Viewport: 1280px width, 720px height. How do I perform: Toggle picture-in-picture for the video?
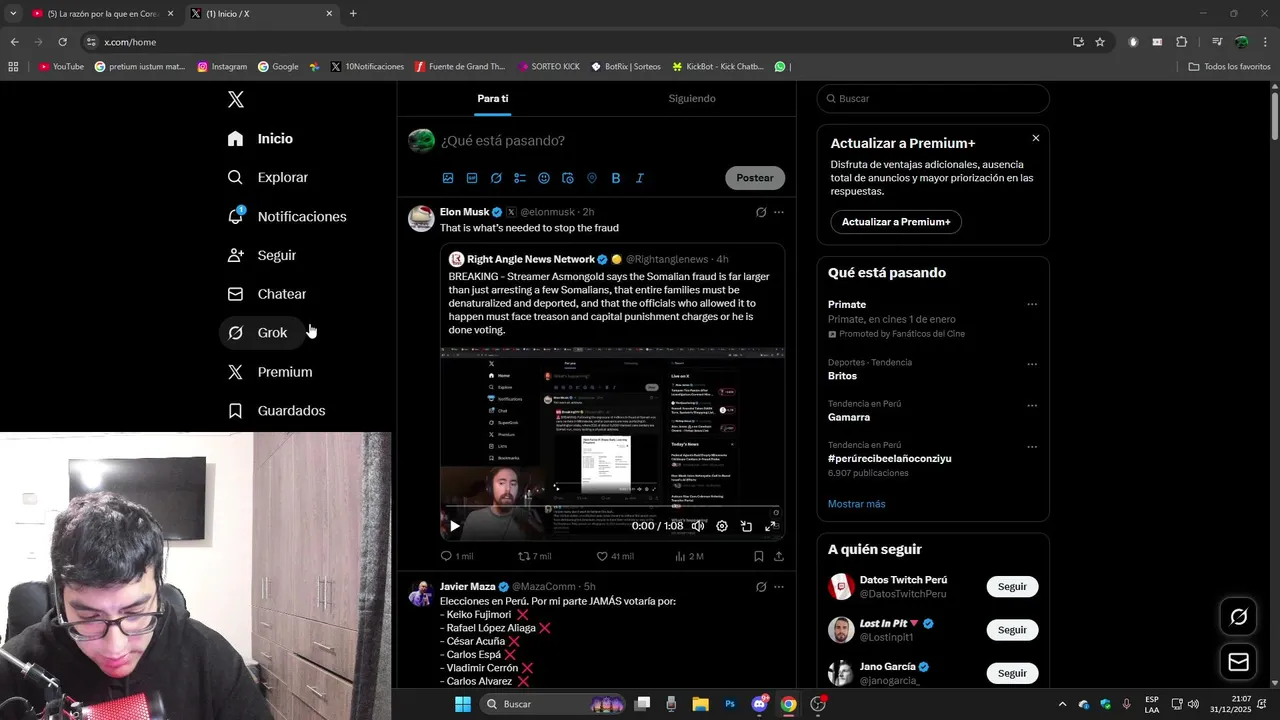746,526
